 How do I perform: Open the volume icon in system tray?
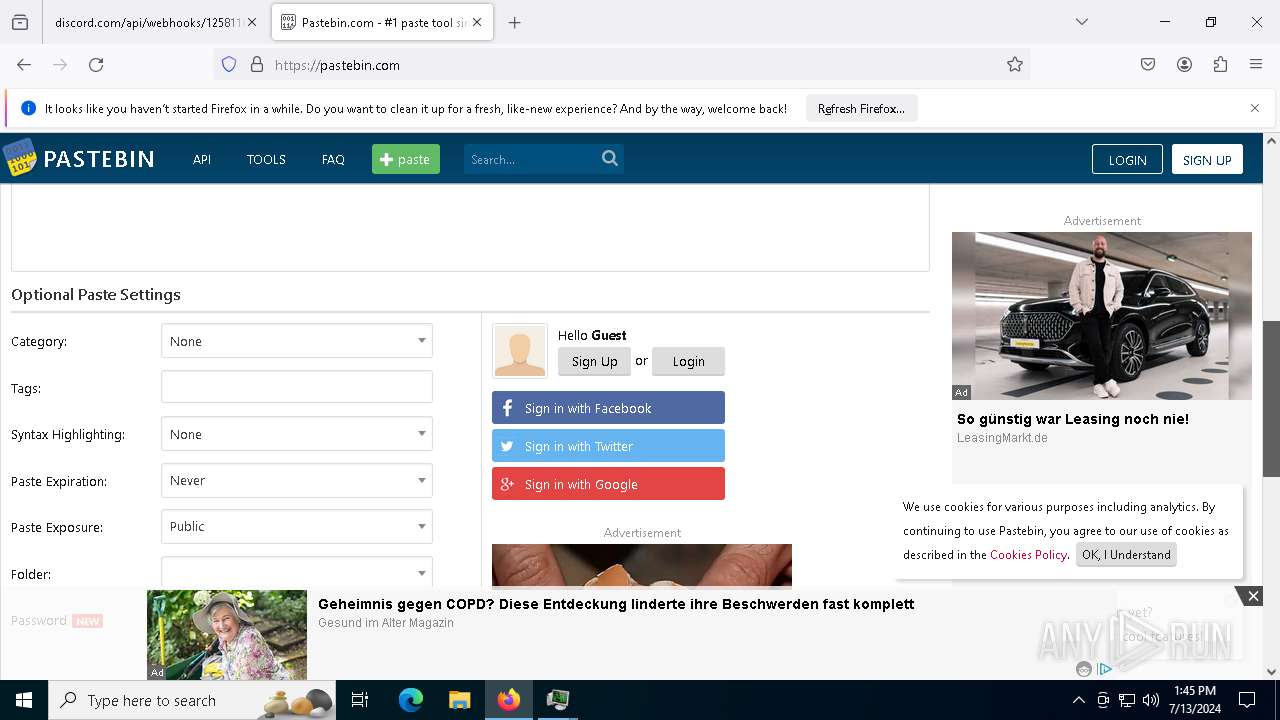1151,700
